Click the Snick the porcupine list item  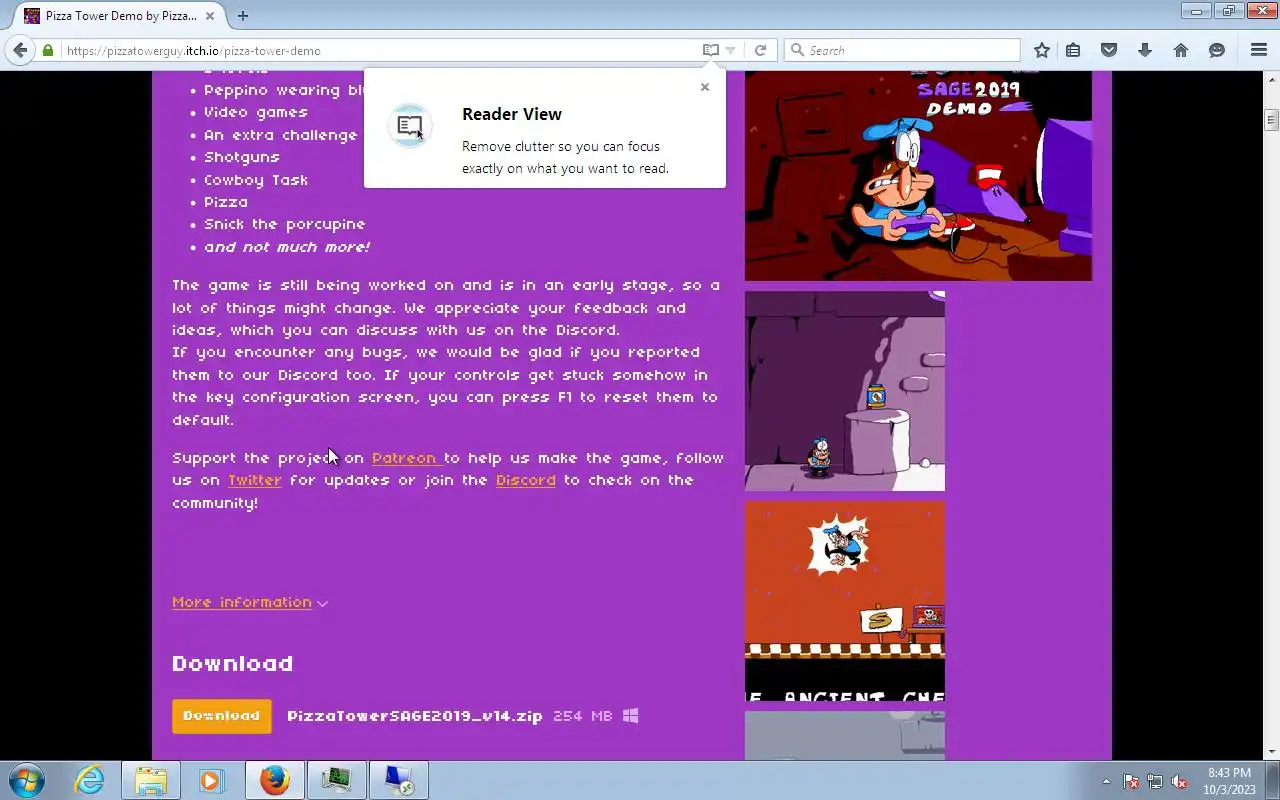(x=285, y=225)
